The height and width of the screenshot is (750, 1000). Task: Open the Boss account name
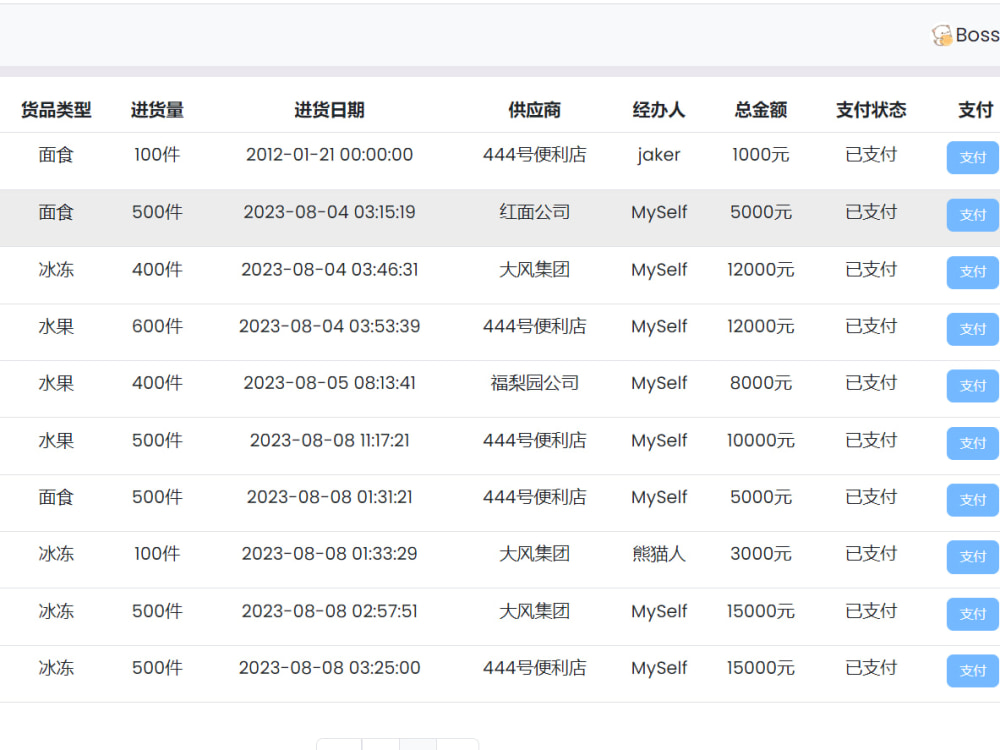pyautogui.click(x=977, y=35)
